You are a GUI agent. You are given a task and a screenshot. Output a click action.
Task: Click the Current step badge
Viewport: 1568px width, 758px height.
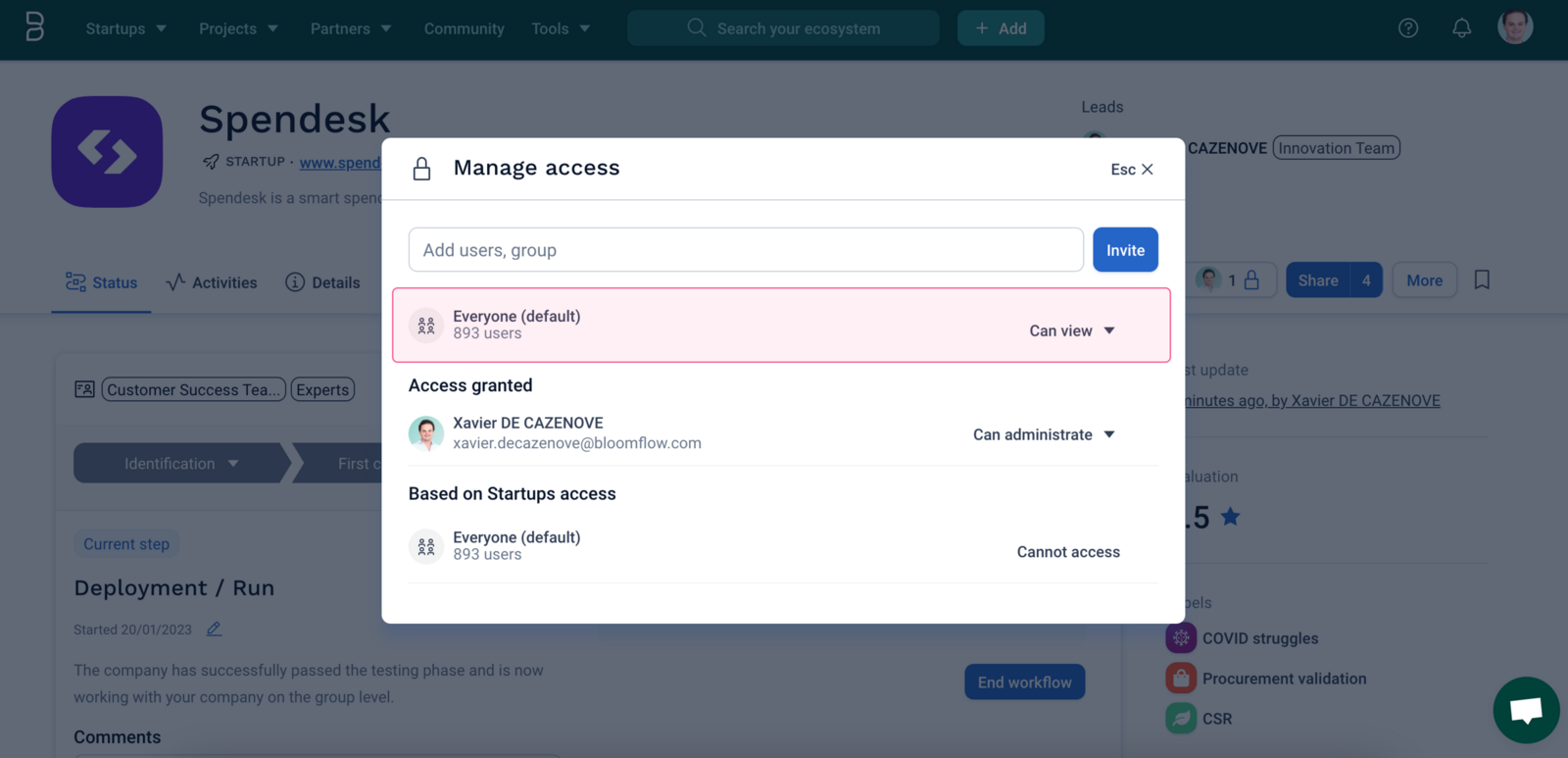[126, 544]
